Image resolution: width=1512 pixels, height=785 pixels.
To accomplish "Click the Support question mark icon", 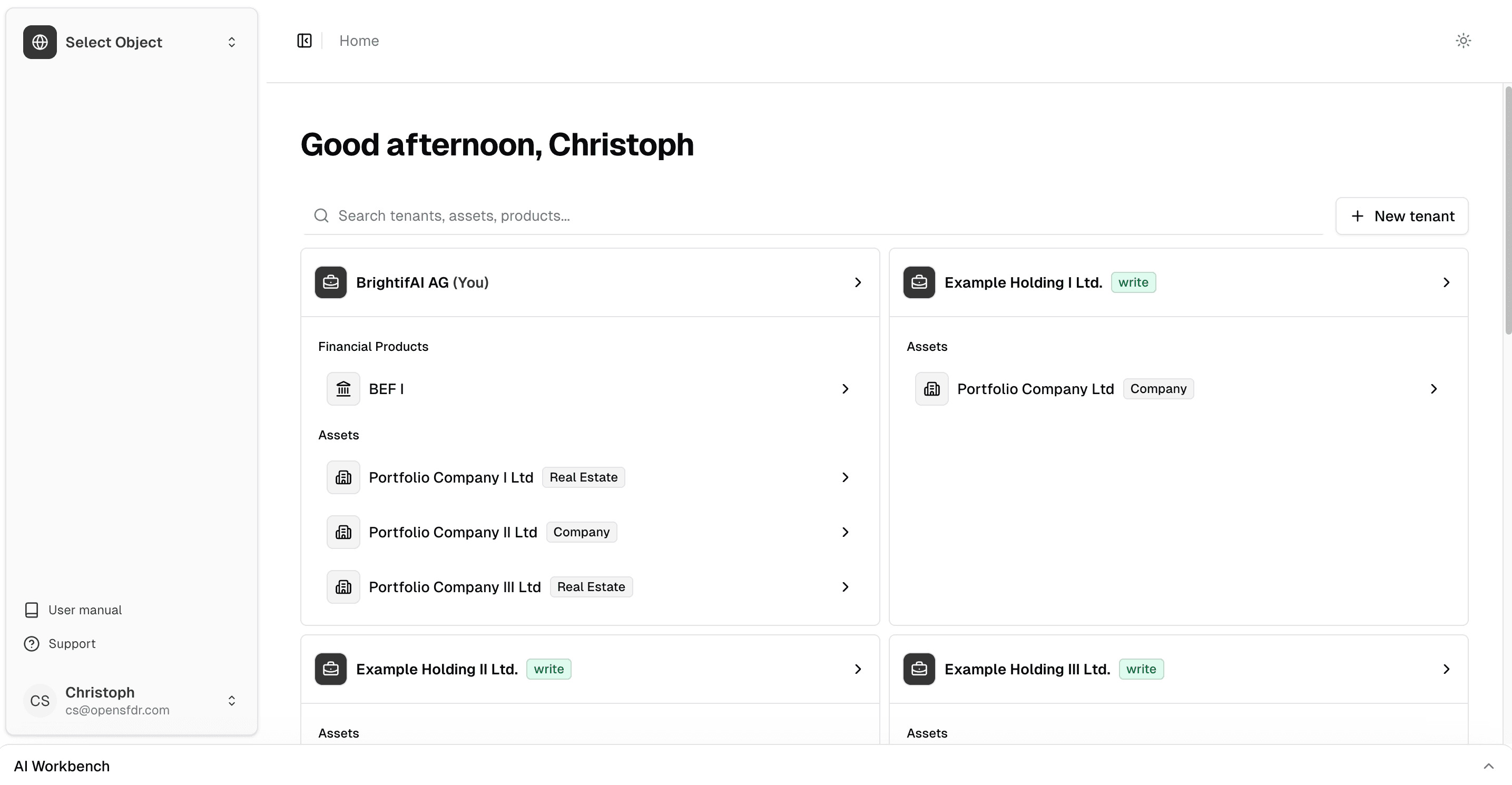I will tap(32, 644).
